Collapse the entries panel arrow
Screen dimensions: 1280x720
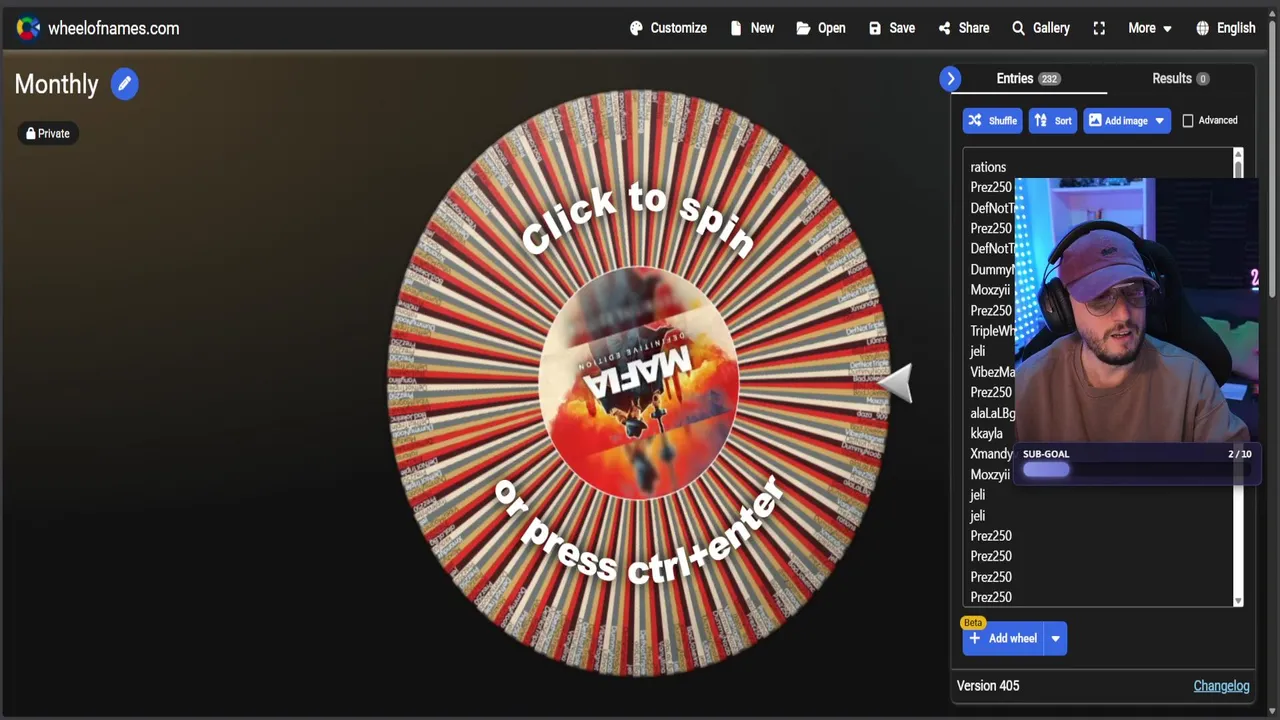coord(950,78)
